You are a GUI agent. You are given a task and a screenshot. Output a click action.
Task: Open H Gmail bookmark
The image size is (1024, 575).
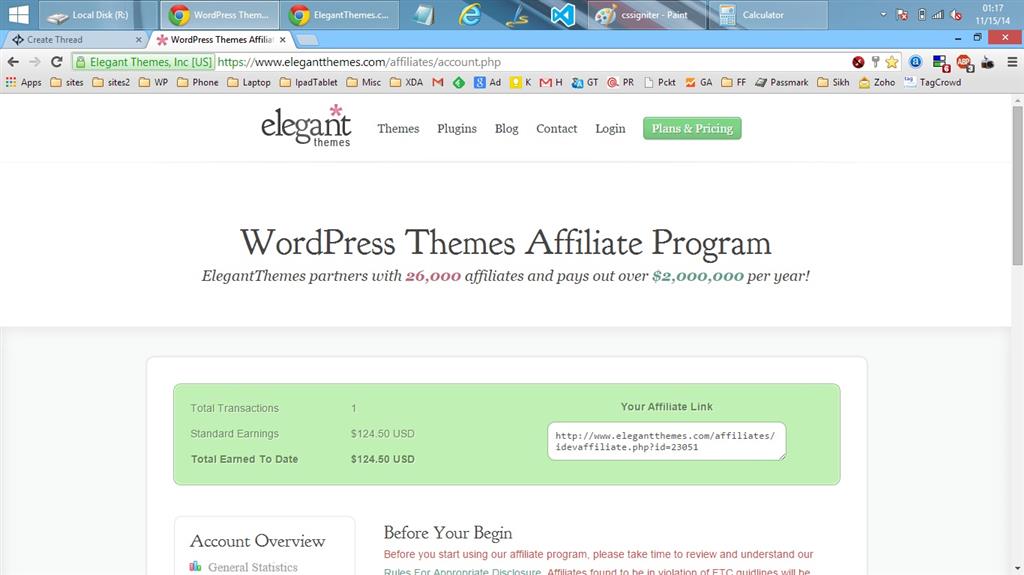tap(551, 82)
